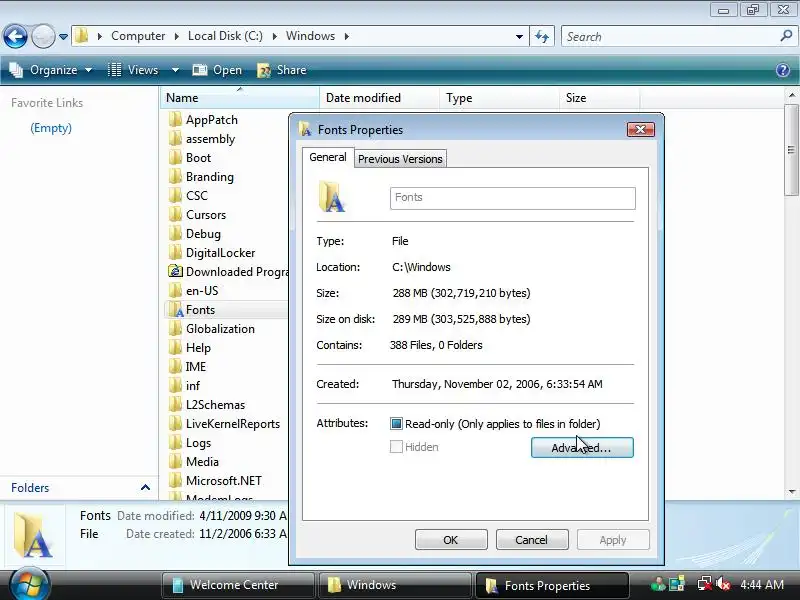Click the Views toolbar button
800x600 pixels.
pyautogui.click(x=134, y=70)
